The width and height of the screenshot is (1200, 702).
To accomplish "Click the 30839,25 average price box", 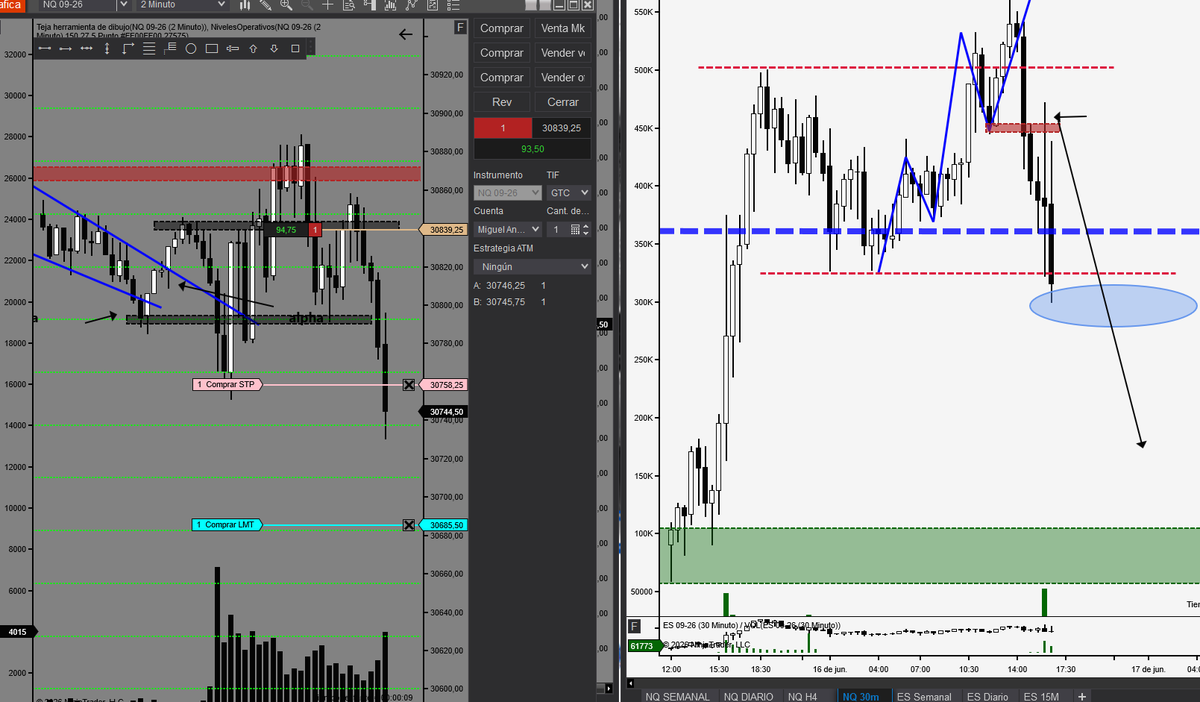I will pyautogui.click(x=562, y=128).
